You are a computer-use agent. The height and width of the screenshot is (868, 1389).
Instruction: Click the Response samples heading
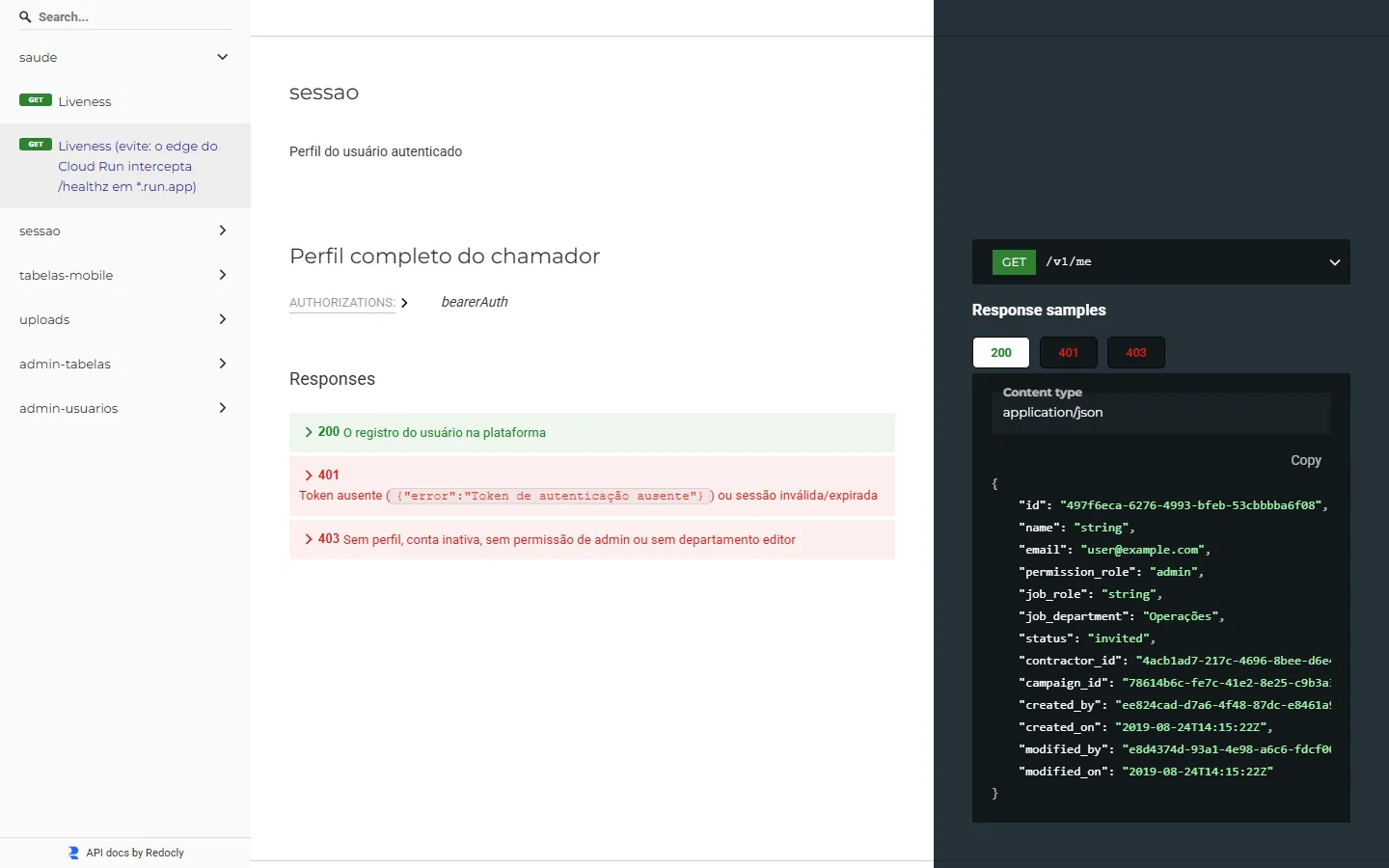1039,311
